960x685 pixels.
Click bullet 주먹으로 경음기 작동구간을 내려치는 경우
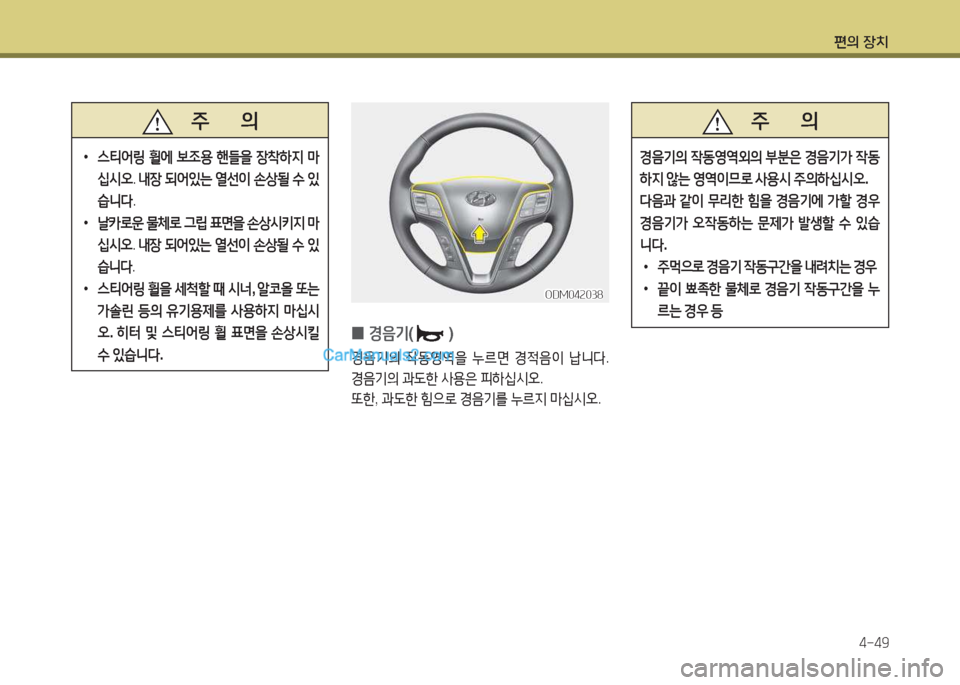[760, 267]
